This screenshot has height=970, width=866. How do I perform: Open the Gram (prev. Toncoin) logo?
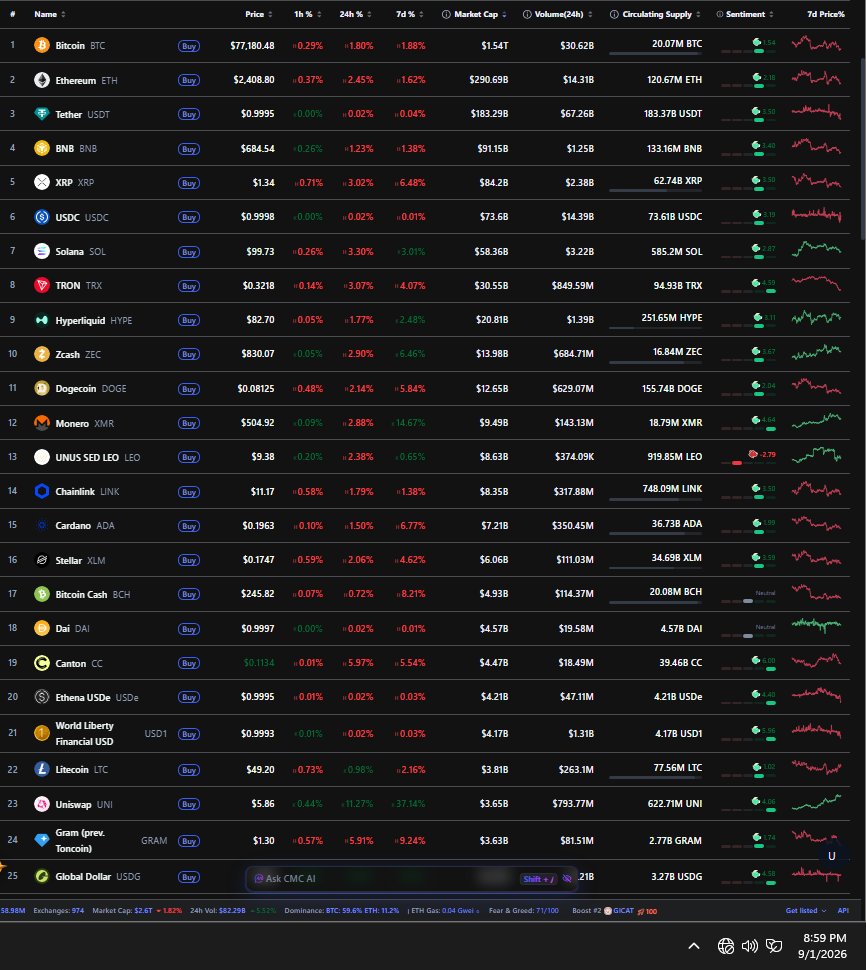(x=41, y=839)
